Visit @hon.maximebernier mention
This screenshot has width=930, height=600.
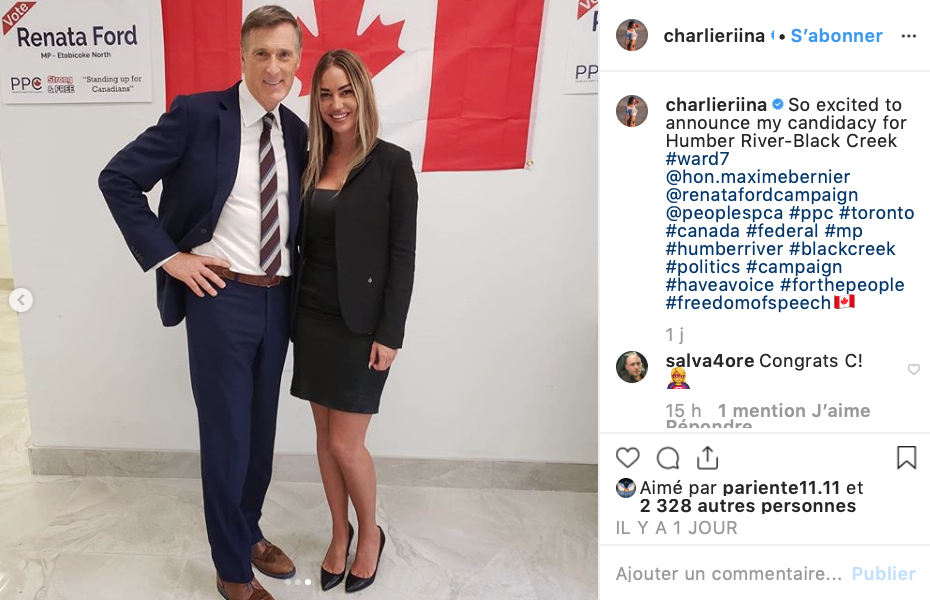tap(757, 177)
